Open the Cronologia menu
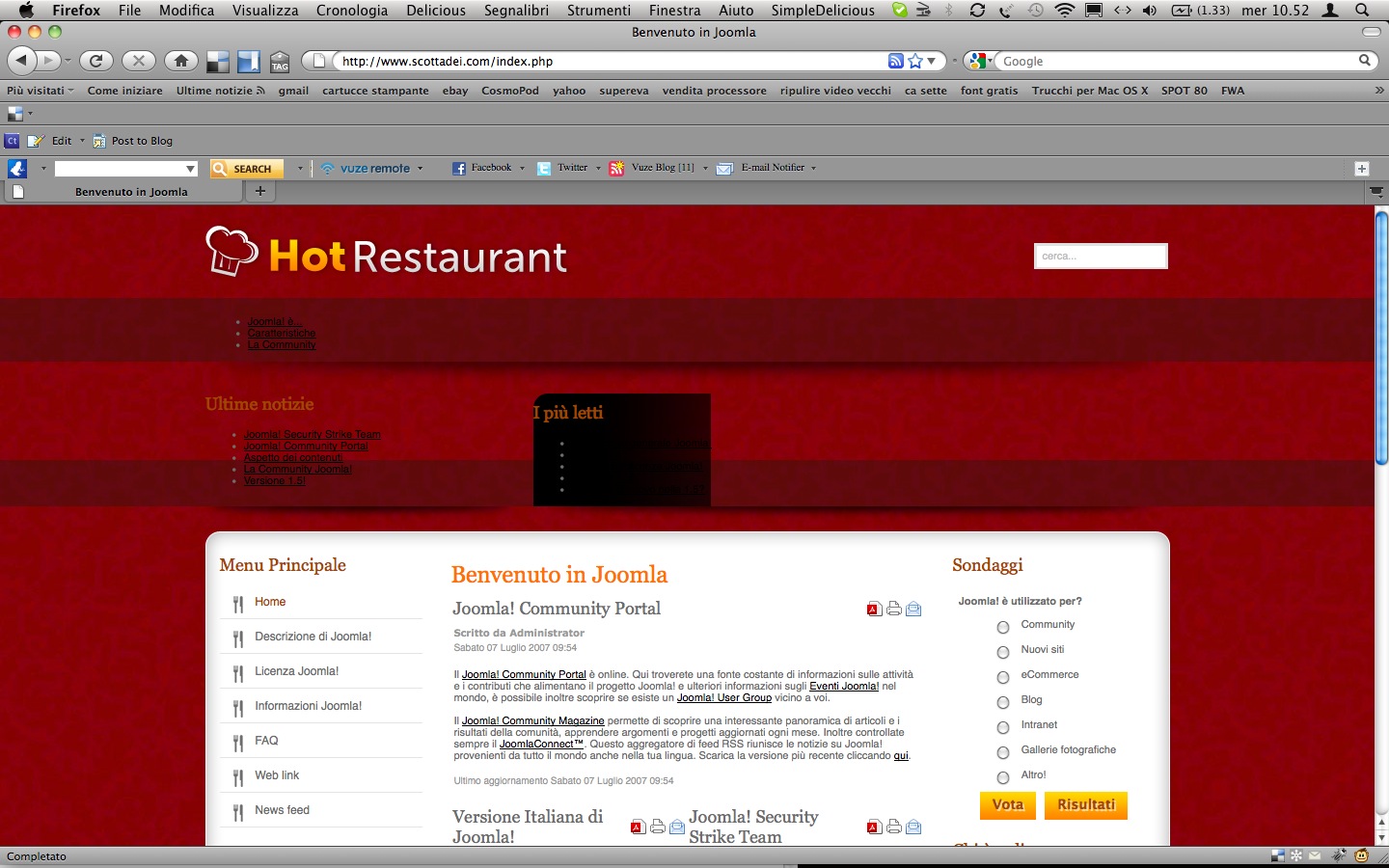 [x=352, y=11]
